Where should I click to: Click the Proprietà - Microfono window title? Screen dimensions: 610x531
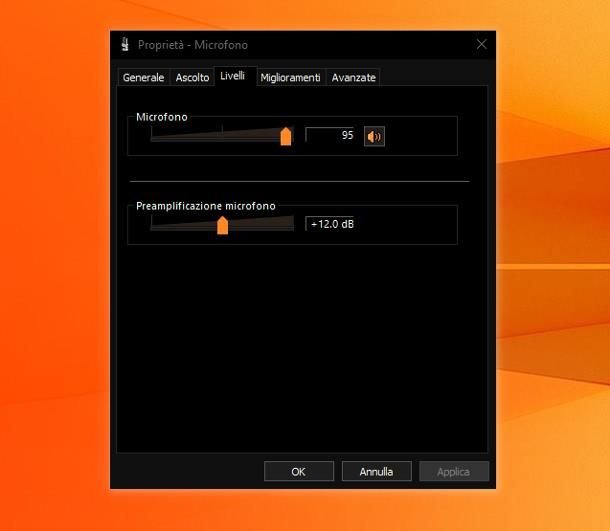point(193,45)
